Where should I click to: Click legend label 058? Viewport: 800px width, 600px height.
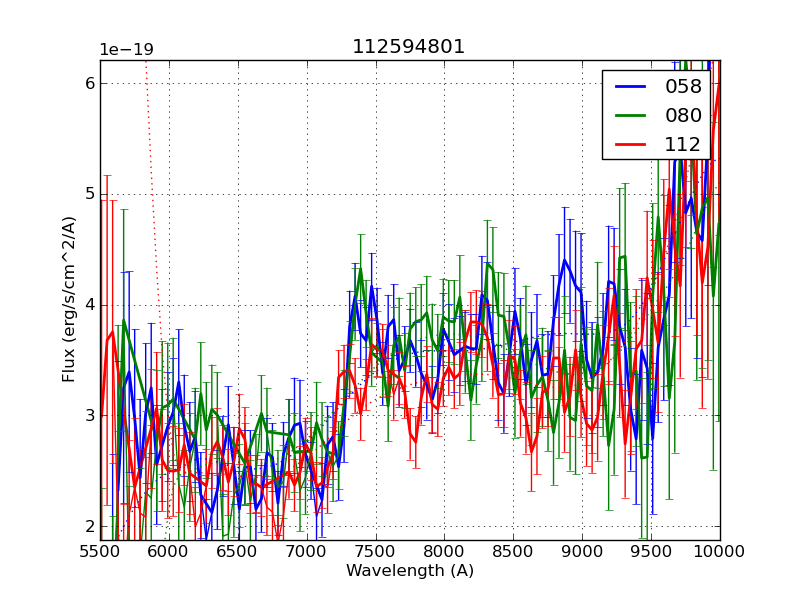click(x=683, y=87)
